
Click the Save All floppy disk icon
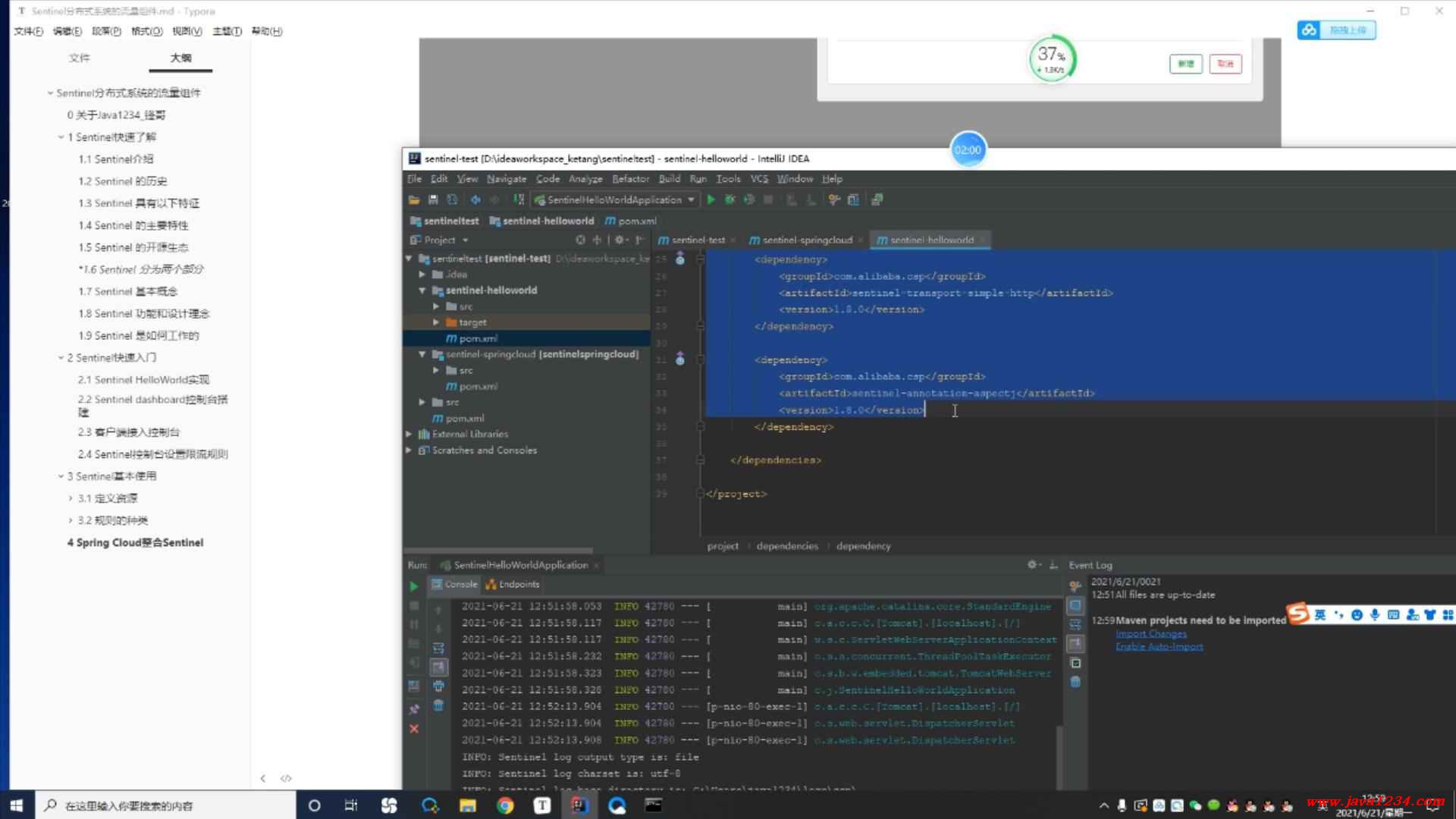433,200
